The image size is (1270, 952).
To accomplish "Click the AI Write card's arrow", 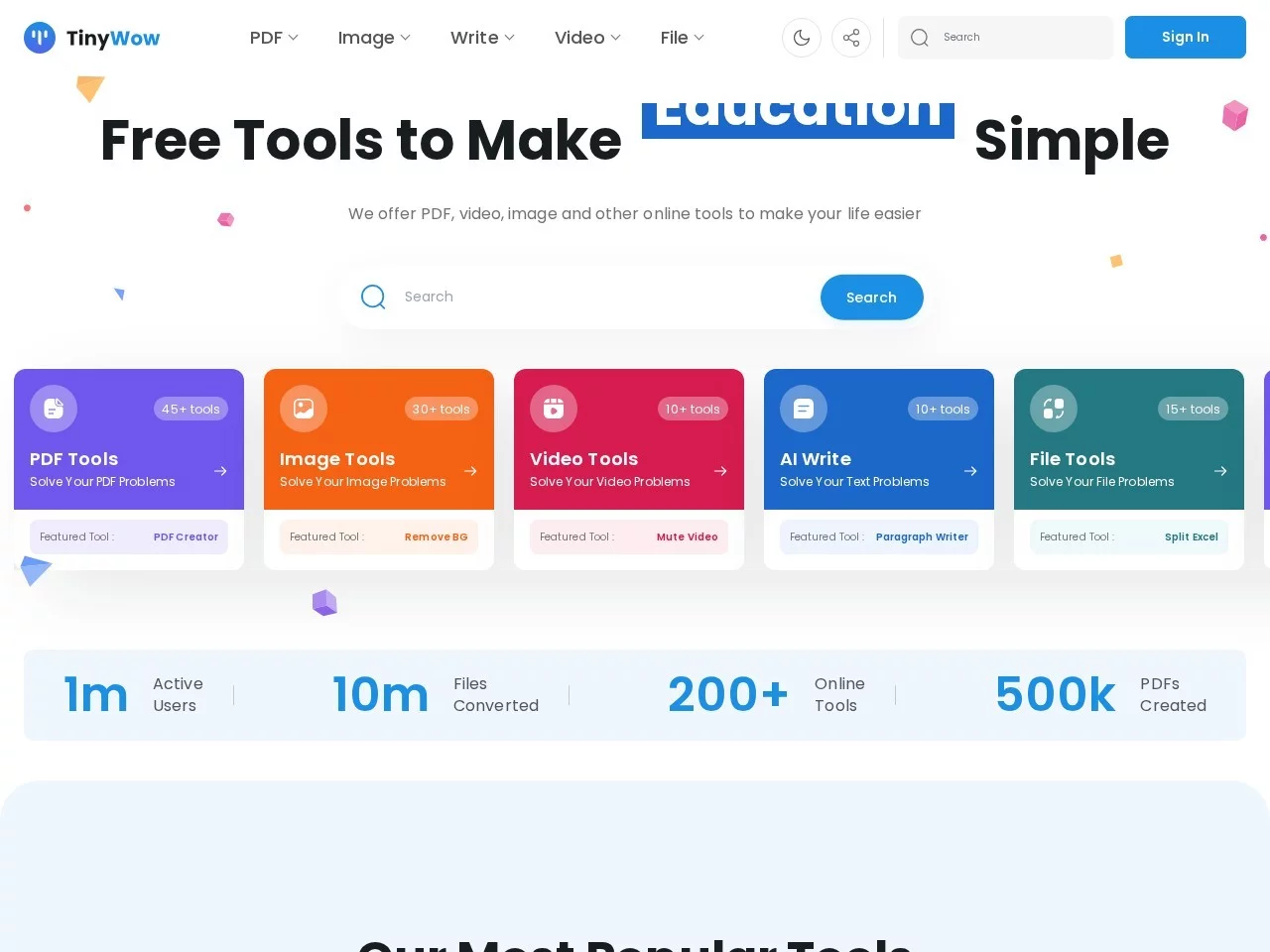I will (x=970, y=471).
